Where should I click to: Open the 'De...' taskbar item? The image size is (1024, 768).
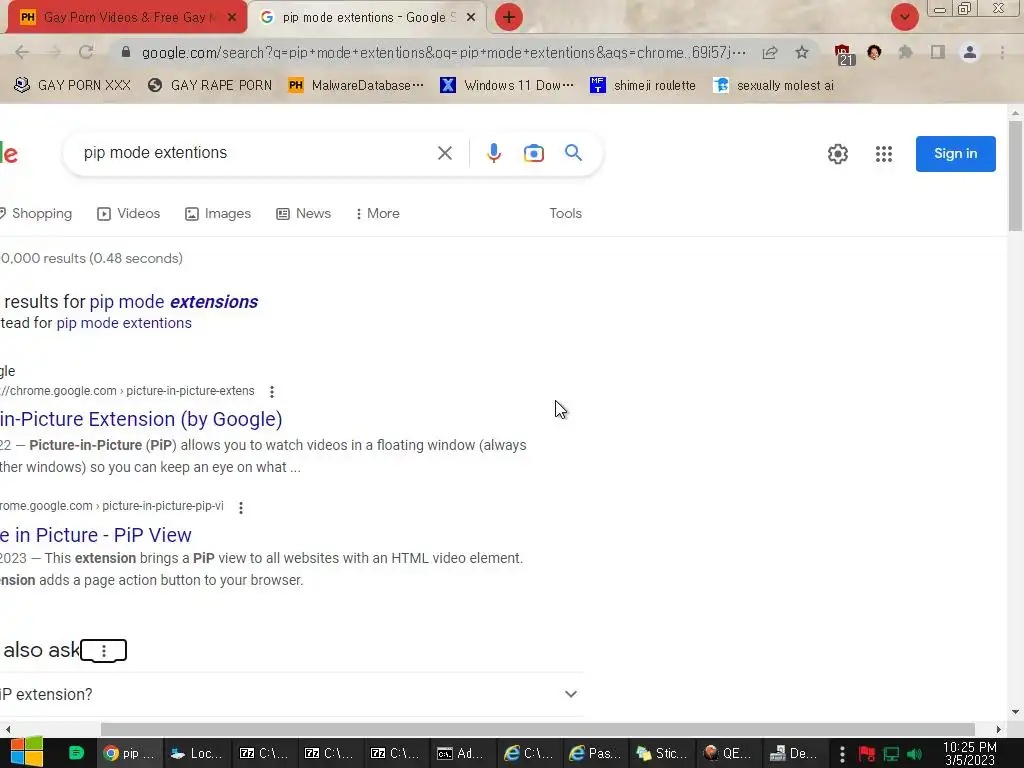point(793,754)
